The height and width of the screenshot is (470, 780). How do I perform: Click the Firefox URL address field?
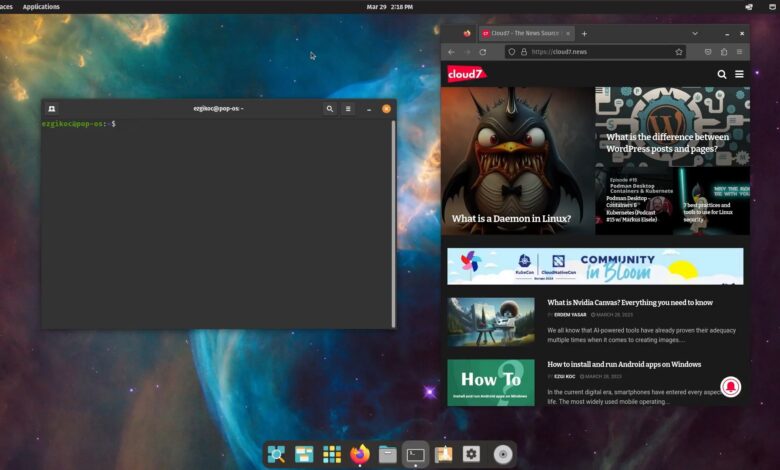597,52
